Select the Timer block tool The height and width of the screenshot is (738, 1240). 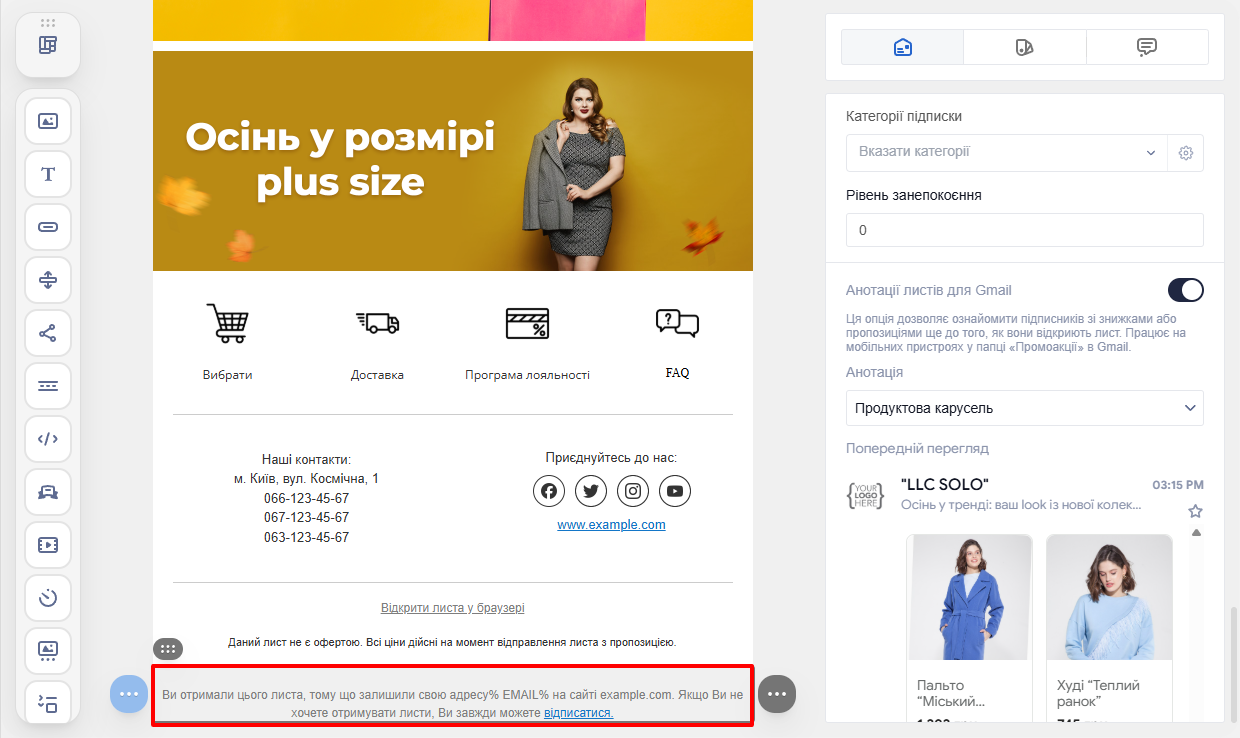(x=48, y=598)
